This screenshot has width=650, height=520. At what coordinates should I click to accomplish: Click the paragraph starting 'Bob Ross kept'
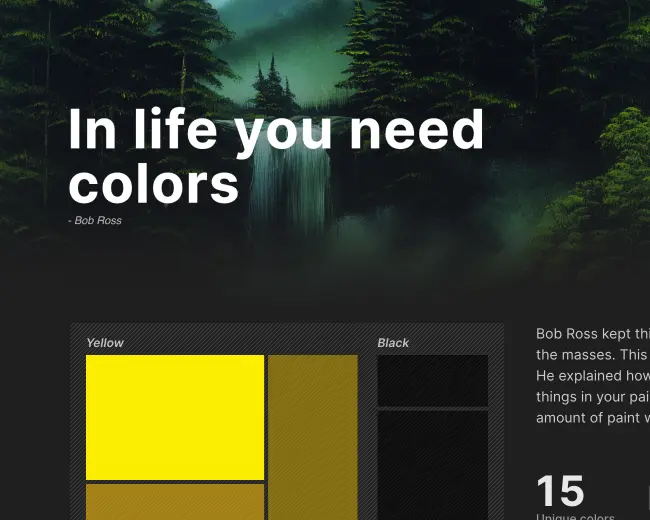coord(593,376)
